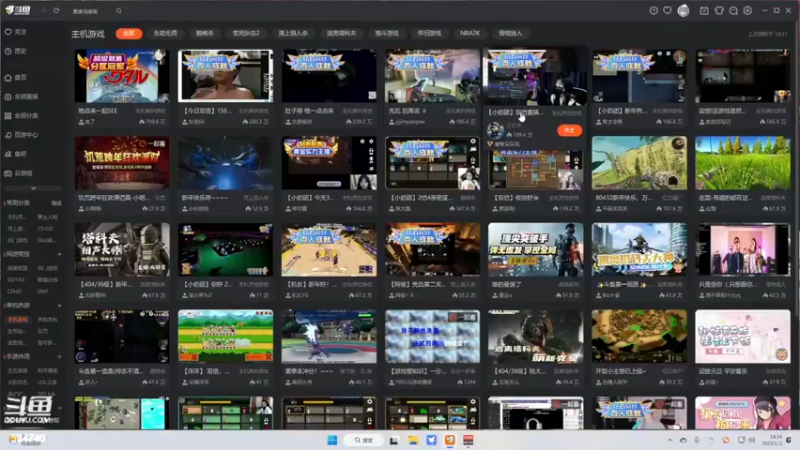Show hidden tray icons with the taskbar chevron

coord(669,440)
